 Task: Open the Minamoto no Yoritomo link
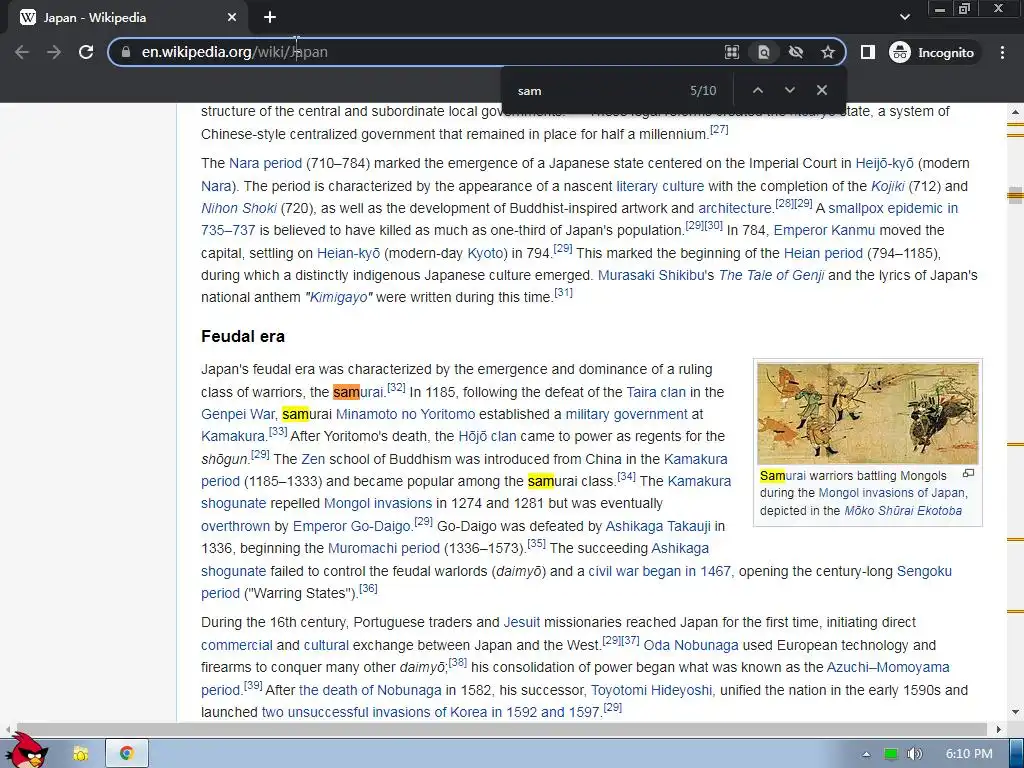(405, 415)
